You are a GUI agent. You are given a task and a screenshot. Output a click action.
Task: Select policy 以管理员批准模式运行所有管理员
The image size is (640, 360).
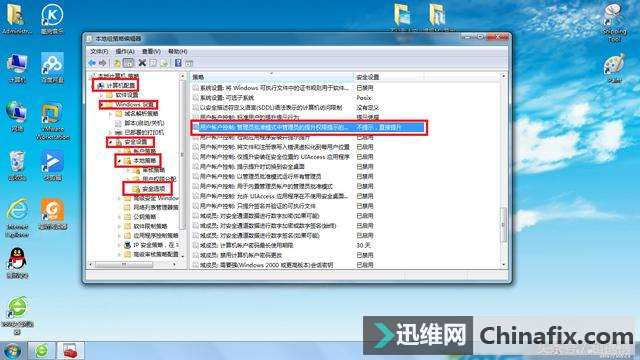pos(260,176)
